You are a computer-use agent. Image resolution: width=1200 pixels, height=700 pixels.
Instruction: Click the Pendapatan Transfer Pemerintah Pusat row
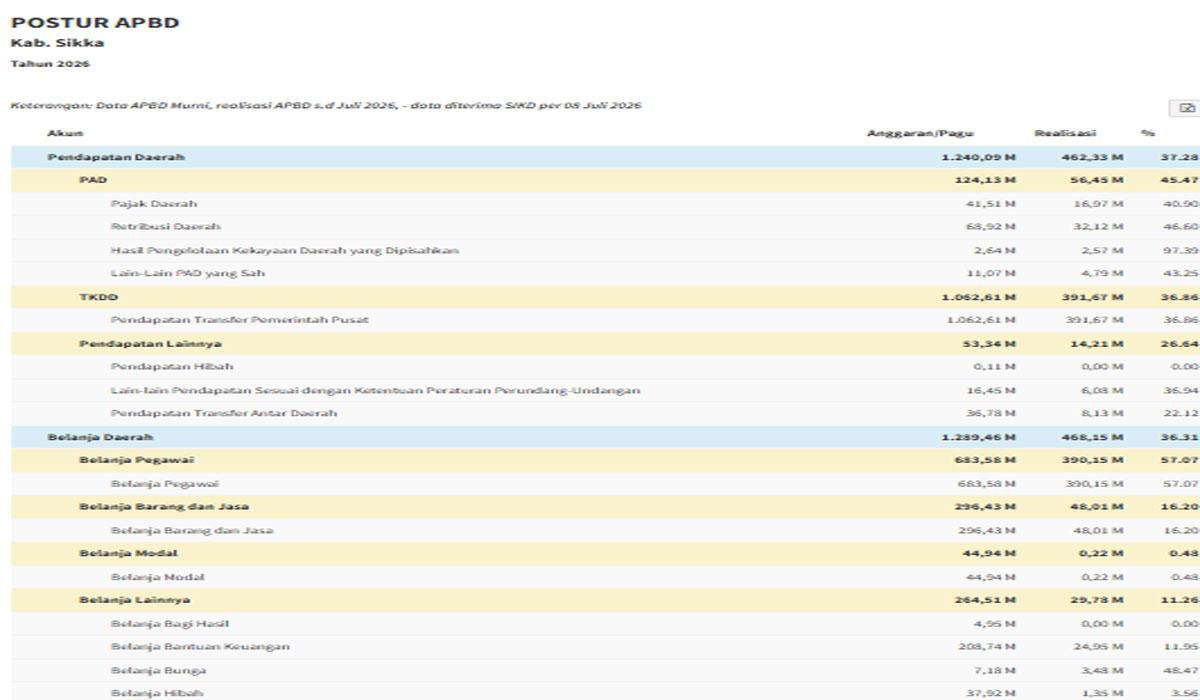(606, 320)
